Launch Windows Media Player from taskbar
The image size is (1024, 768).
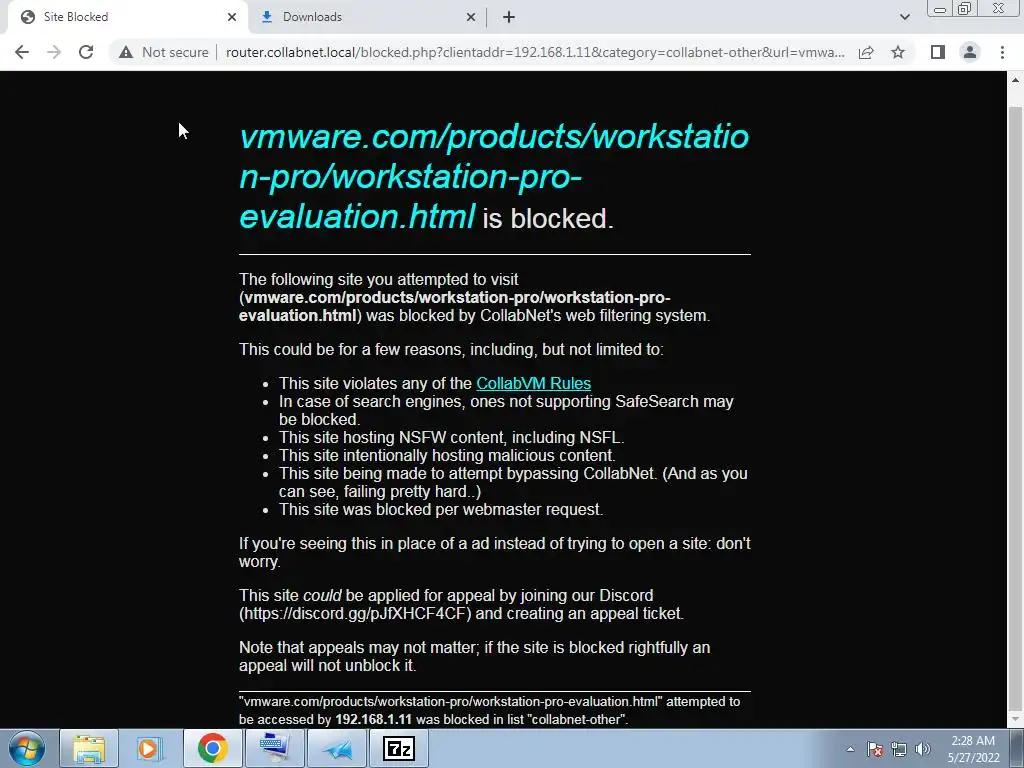(150, 748)
